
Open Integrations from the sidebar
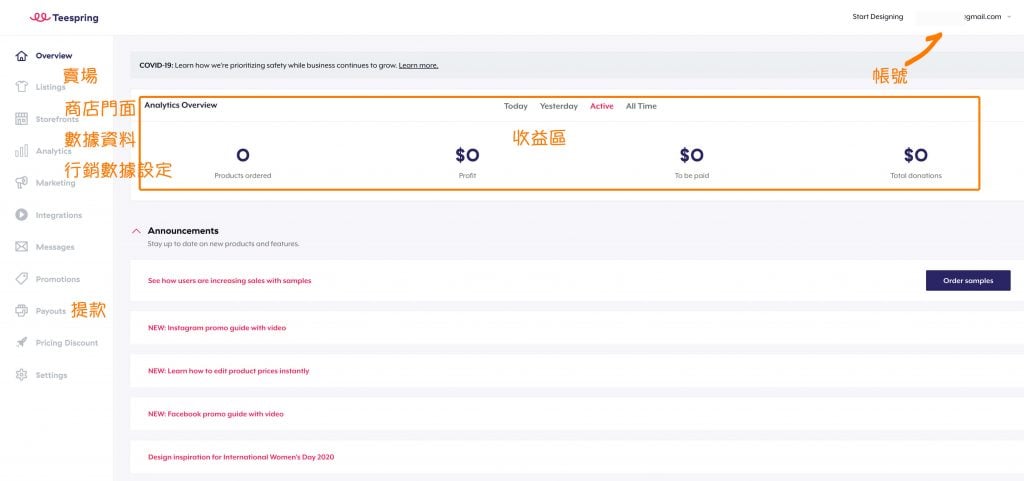pos(59,215)
